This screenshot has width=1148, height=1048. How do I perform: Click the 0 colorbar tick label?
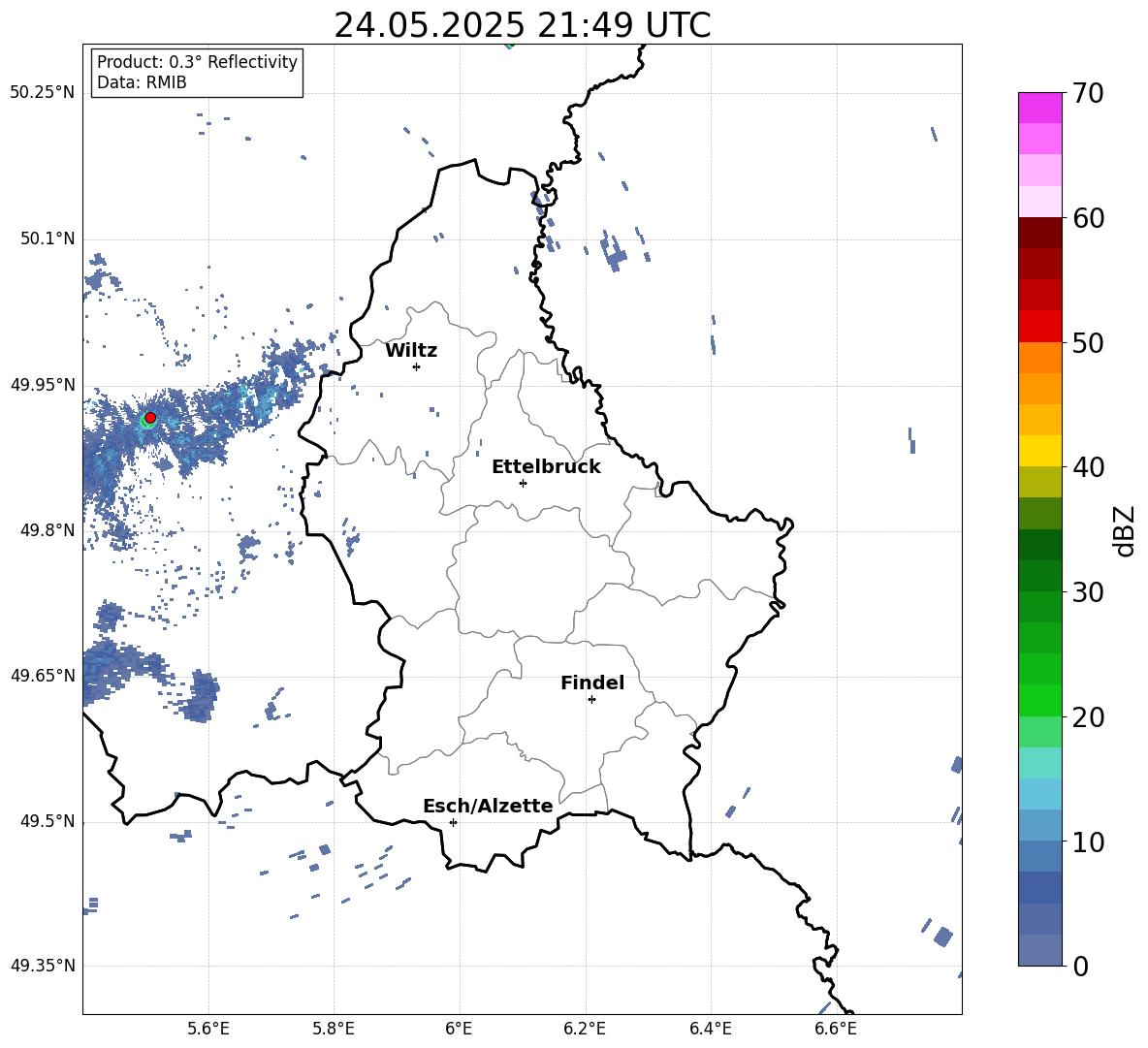tap(1080, 967)
